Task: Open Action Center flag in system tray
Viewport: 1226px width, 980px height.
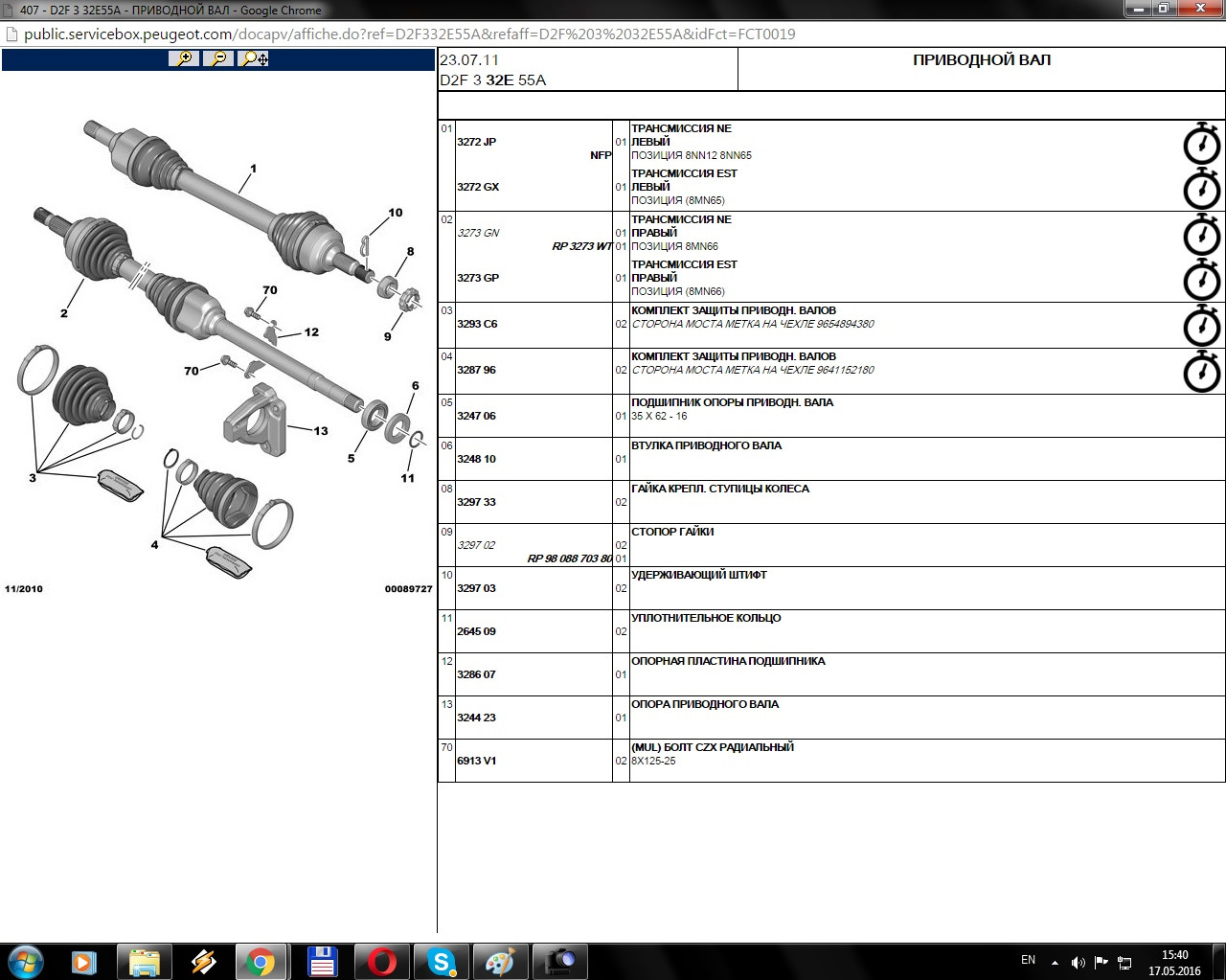Action: [x=1101, y=963]
